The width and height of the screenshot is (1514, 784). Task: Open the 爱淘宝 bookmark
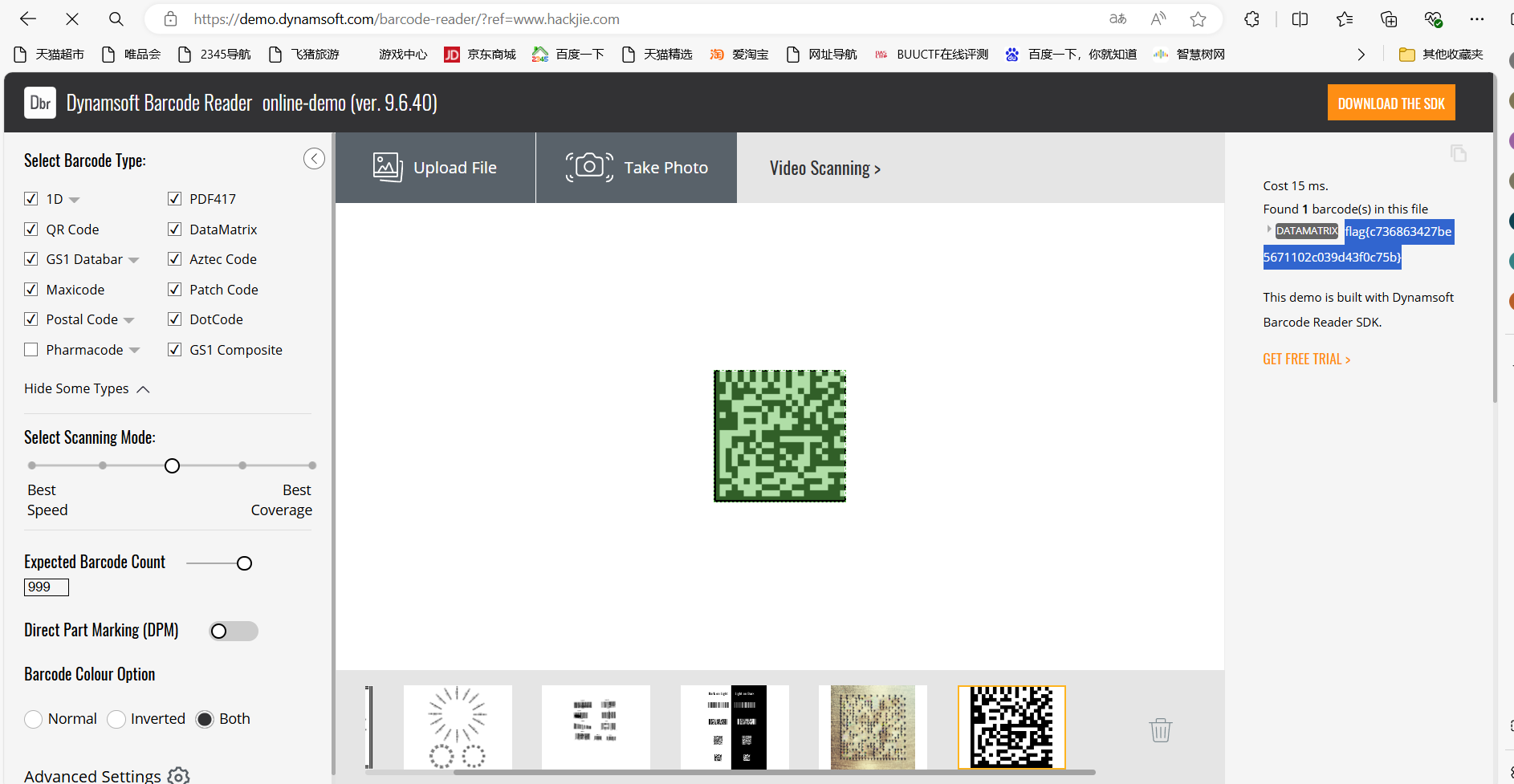(739, 55)
